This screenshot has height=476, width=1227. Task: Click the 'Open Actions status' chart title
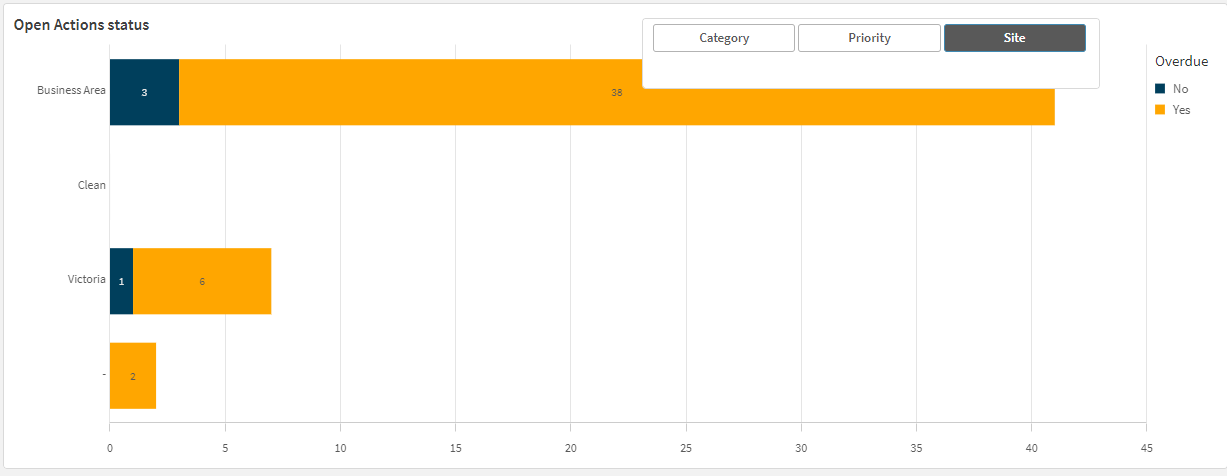coord(81,24)
